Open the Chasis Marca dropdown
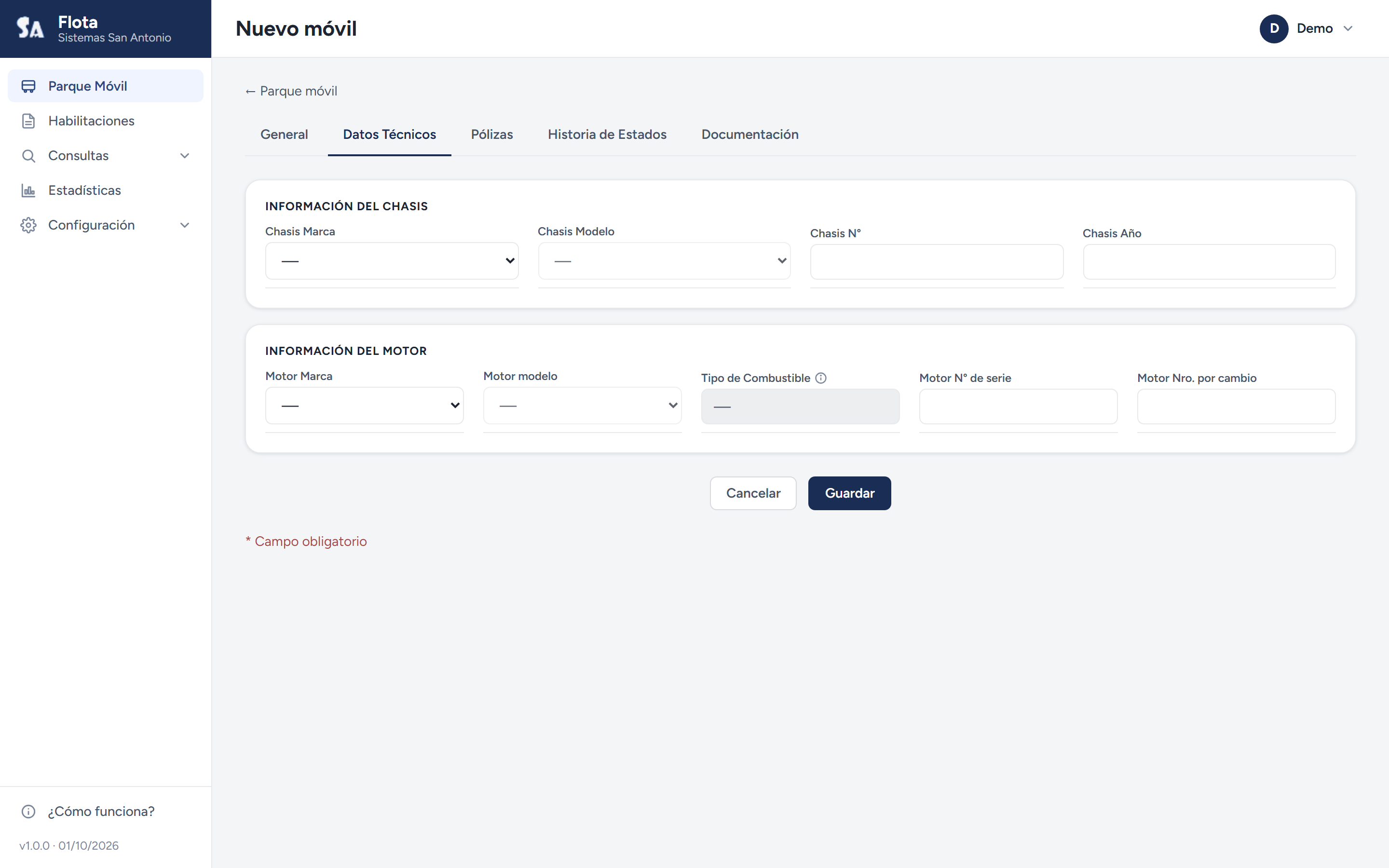This screenshot has height=868, width=1389. click(x=392, y=260)
